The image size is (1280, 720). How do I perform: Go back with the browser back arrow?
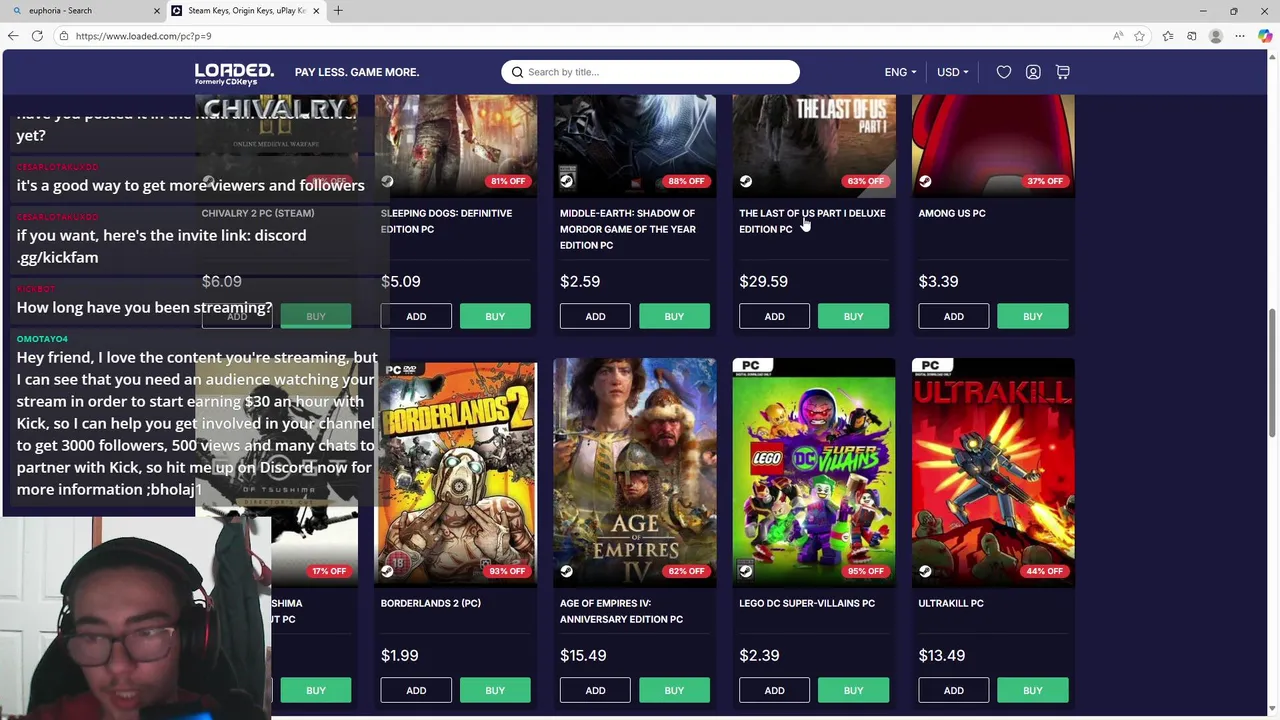point(13,36)
